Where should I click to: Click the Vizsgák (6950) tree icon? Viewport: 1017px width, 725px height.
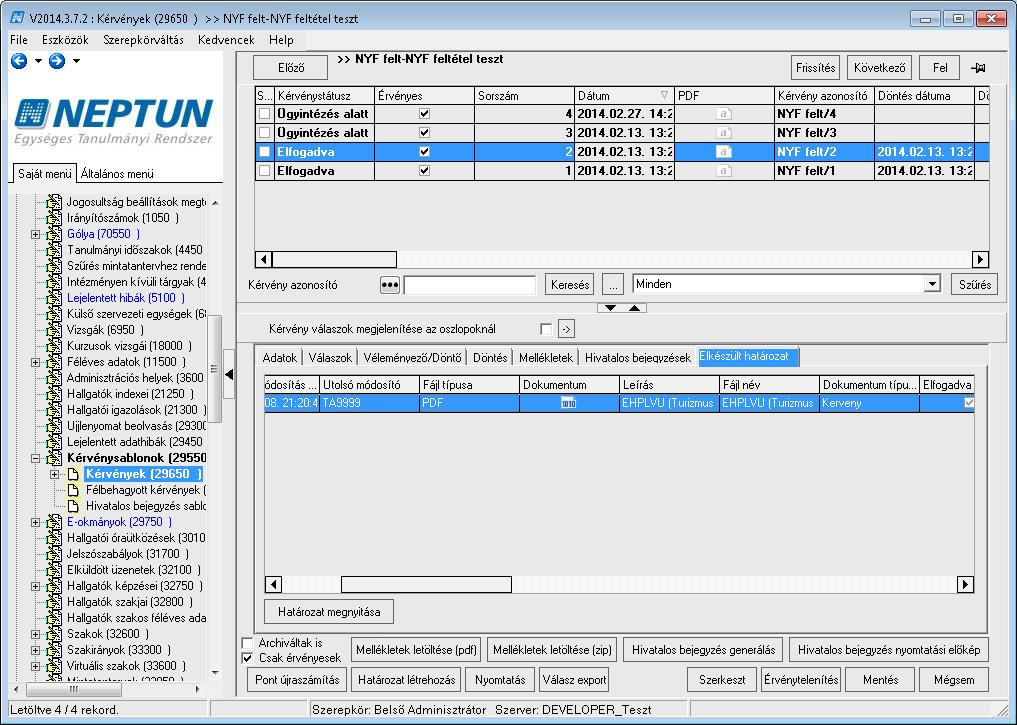[54, 330]
